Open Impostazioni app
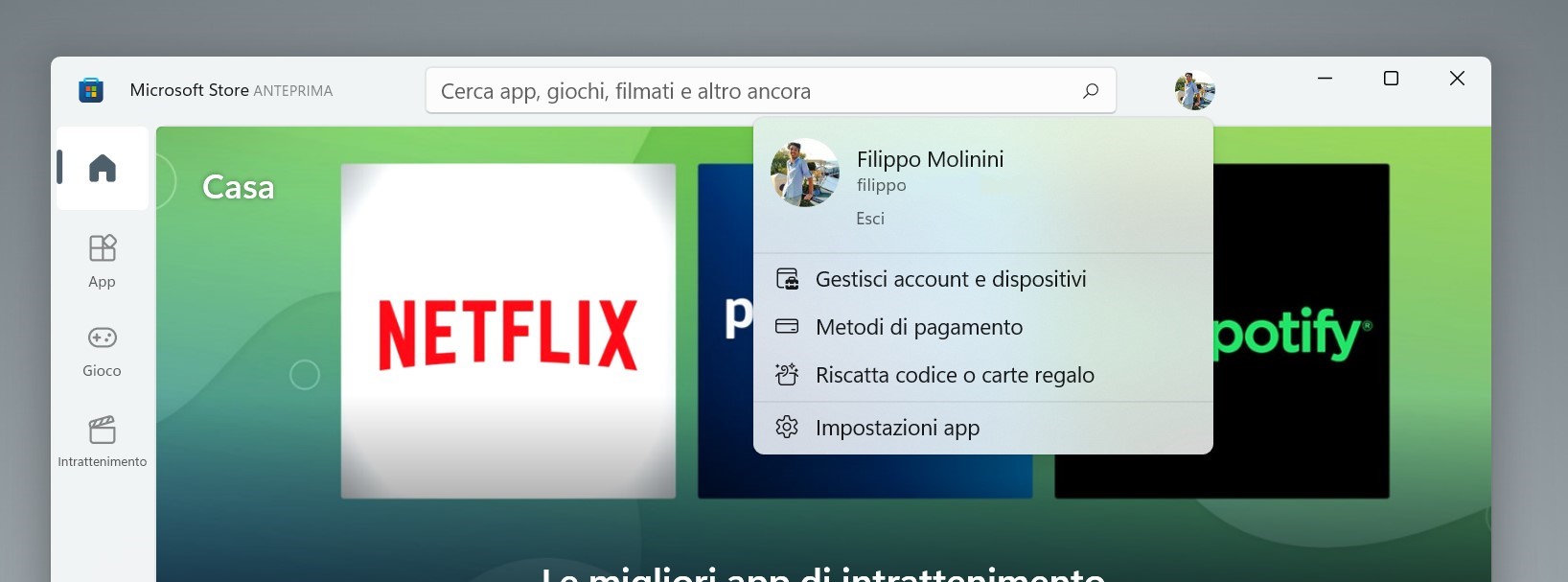The image size is (1568, 582). pyautogui.click(x=983, y=427)
